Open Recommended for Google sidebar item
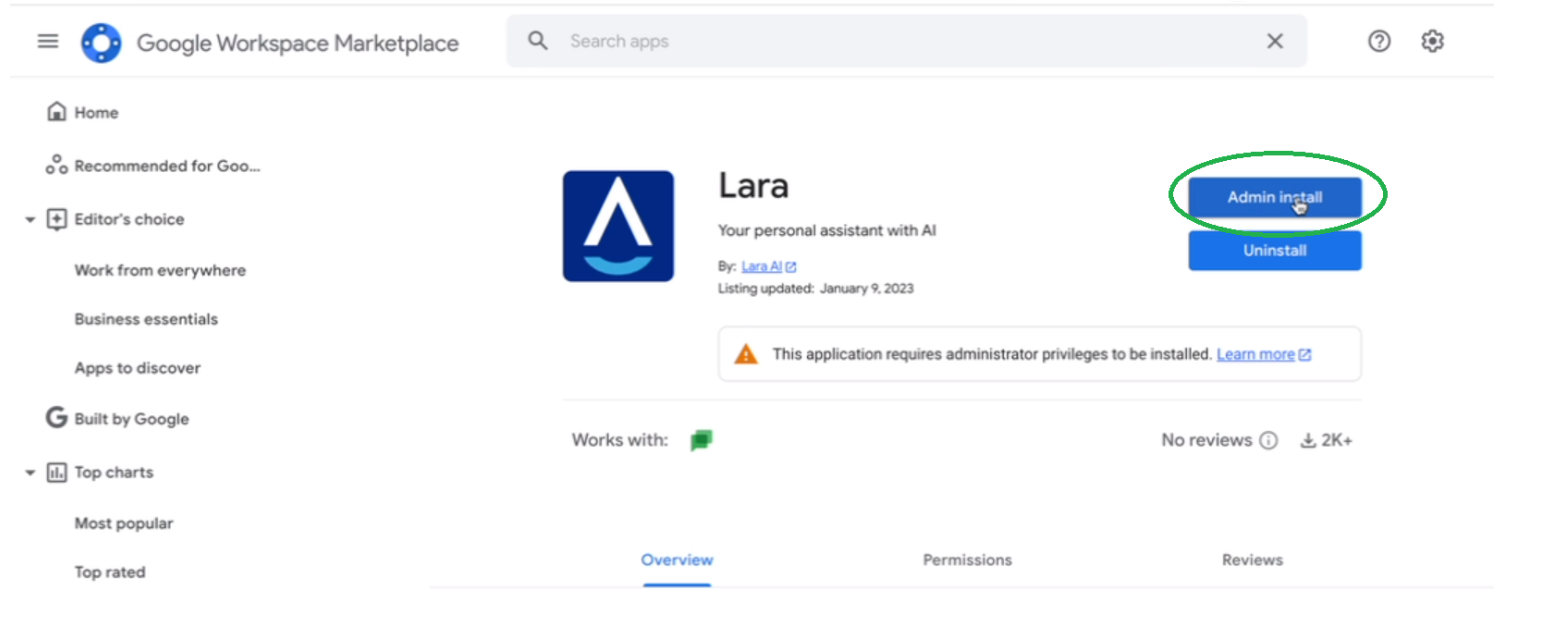The width and height of the screenshot is (1563, 641). click(167, 166)
